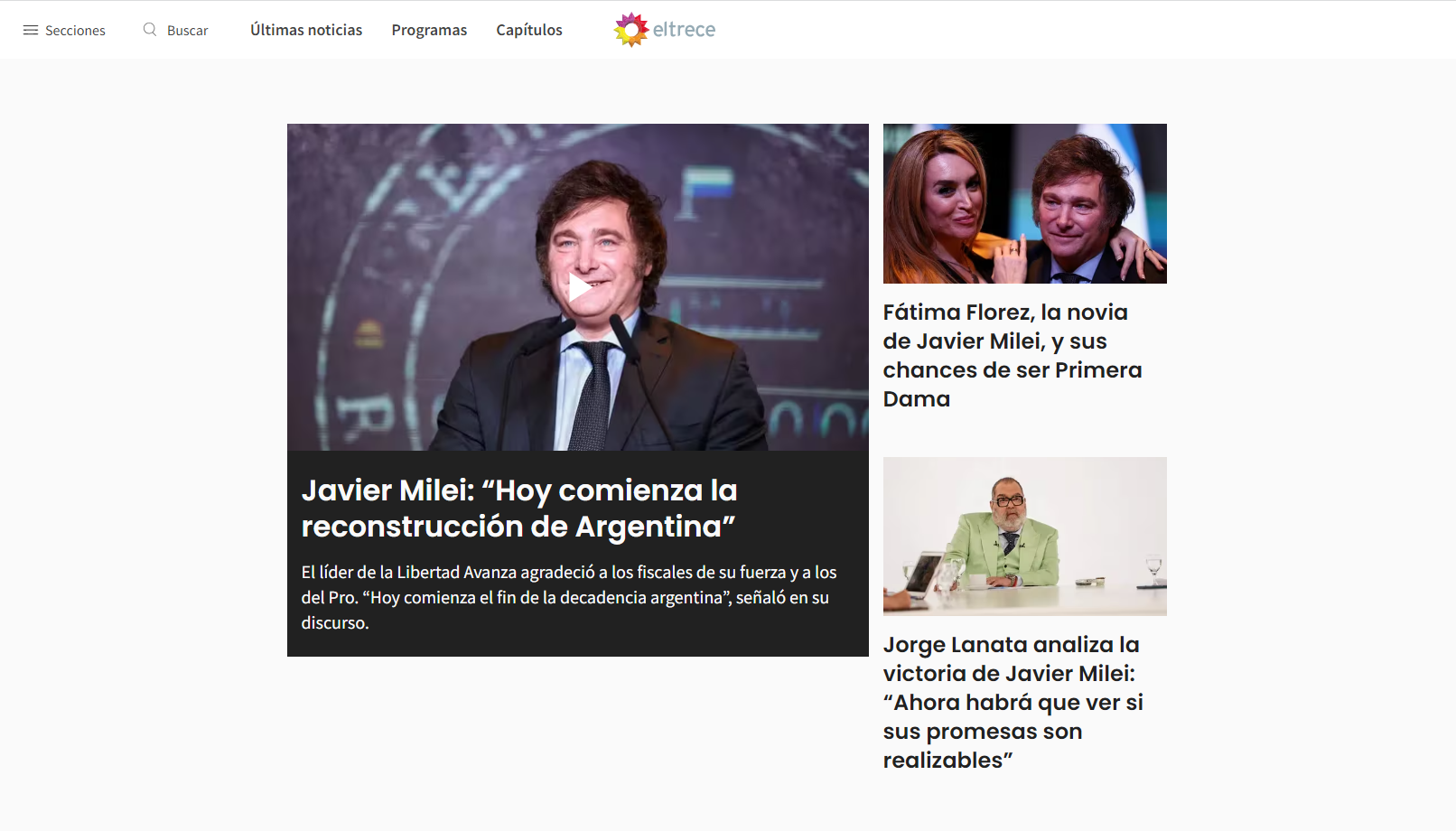Click the Jorge Lanata green jacket photo
Screen dimensions: 1456x831
click(x=1025, y=537)
